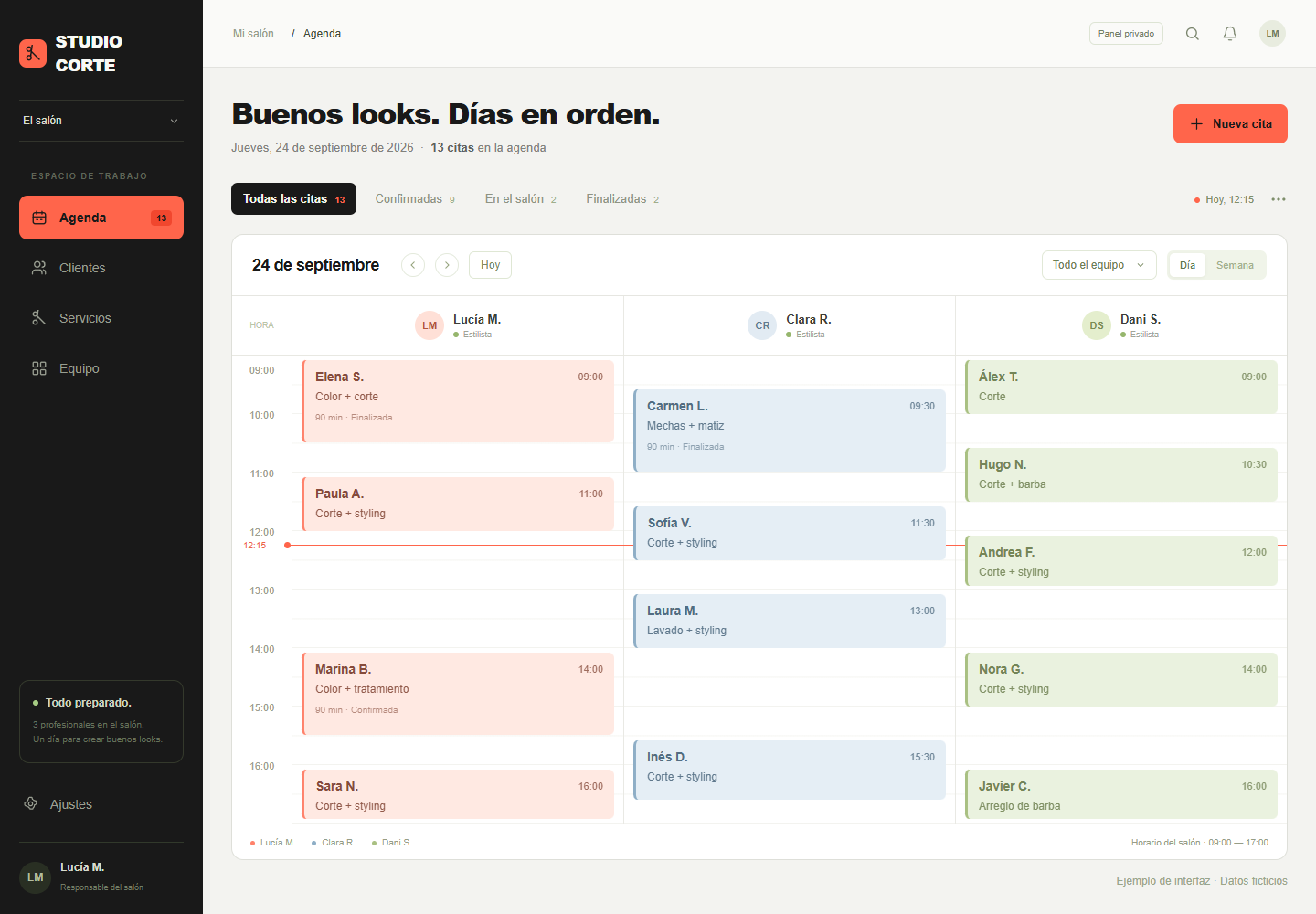Click Clara R. column avatar CR

(x=762, y=325)
